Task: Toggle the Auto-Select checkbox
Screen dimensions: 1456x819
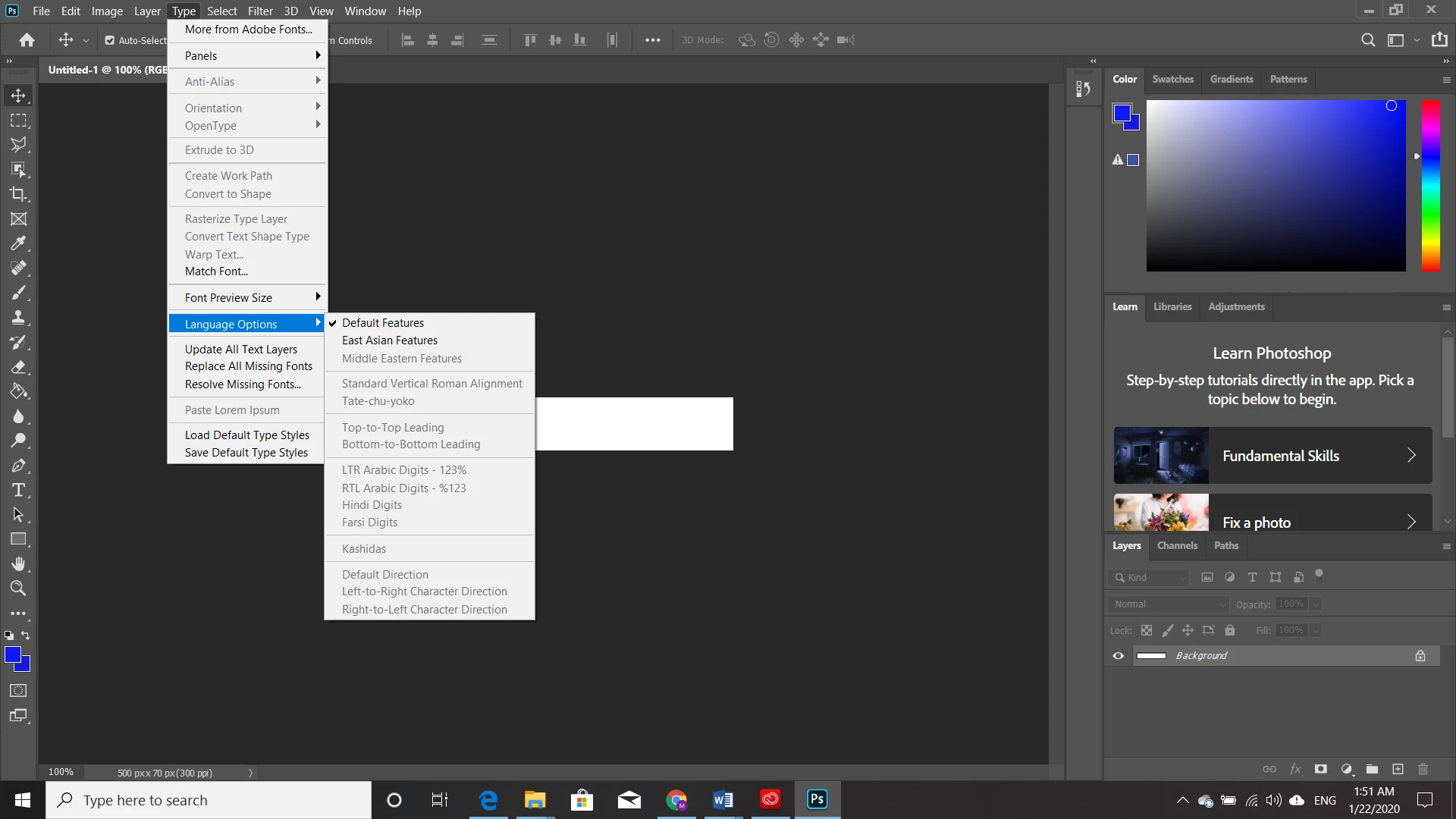Action: (x=110, y=40)
